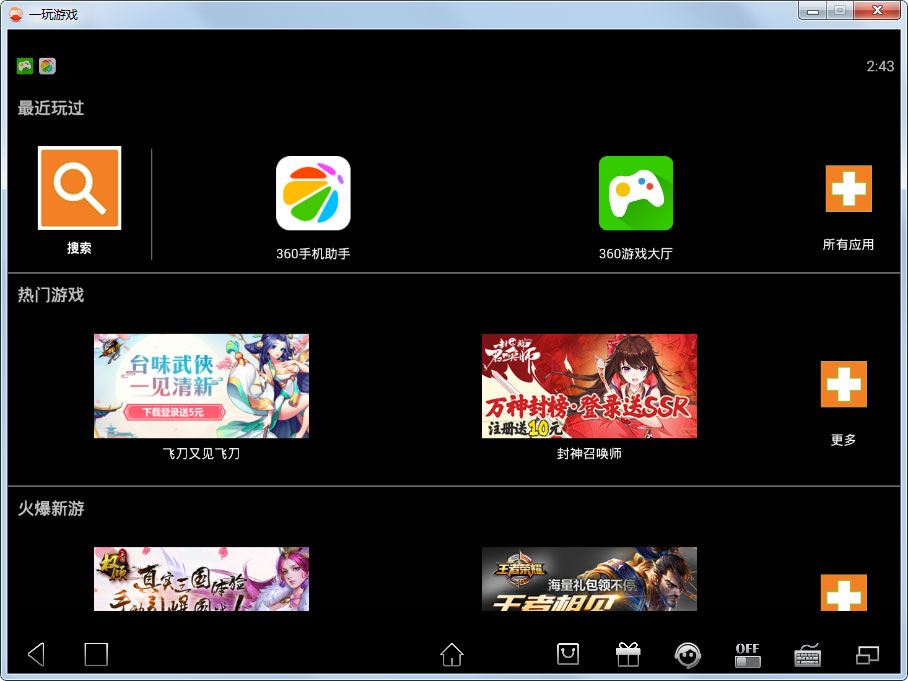908x681 pixels.
Task: Expand 火爆新游 section with plus button
Action: pyautogui.click(x=843, y=592)
